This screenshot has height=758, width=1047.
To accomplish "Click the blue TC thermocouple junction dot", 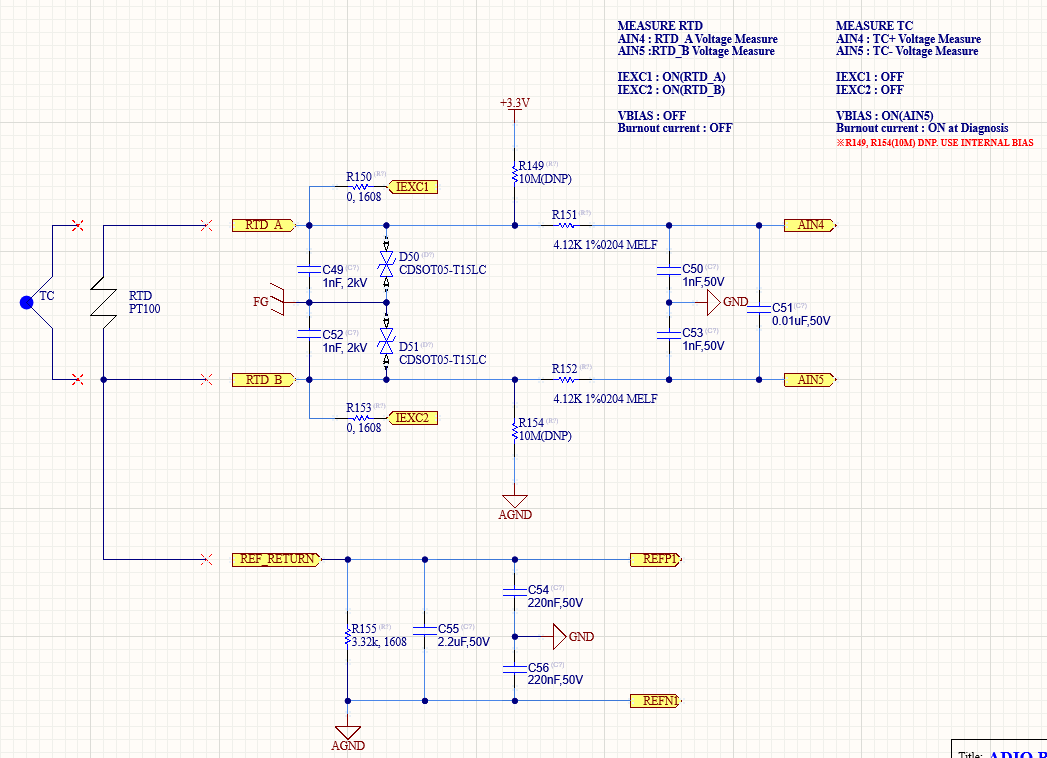I will [27, 303].
